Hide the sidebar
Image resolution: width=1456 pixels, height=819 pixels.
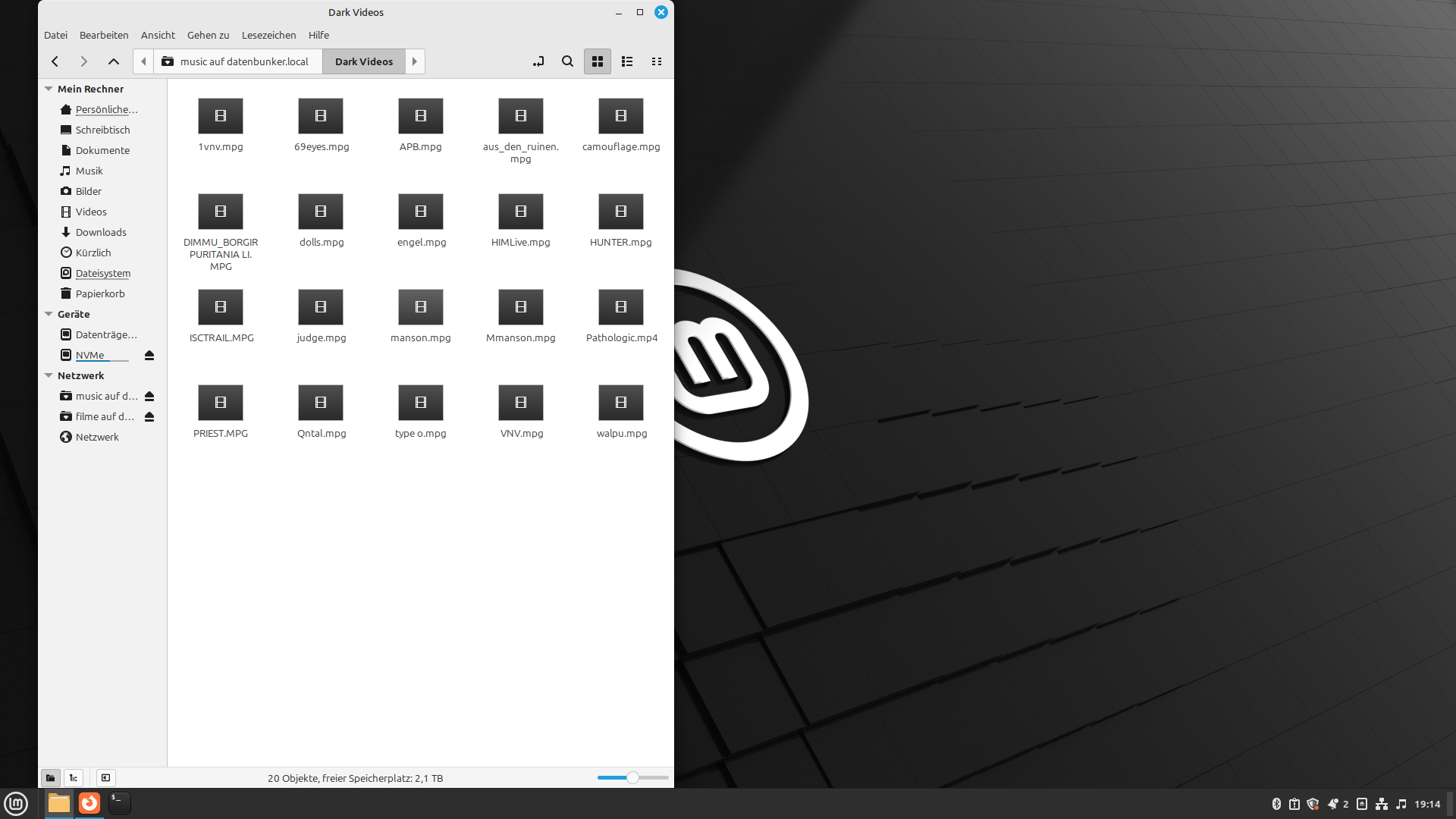pyautogui.click(x=106, y=777)
